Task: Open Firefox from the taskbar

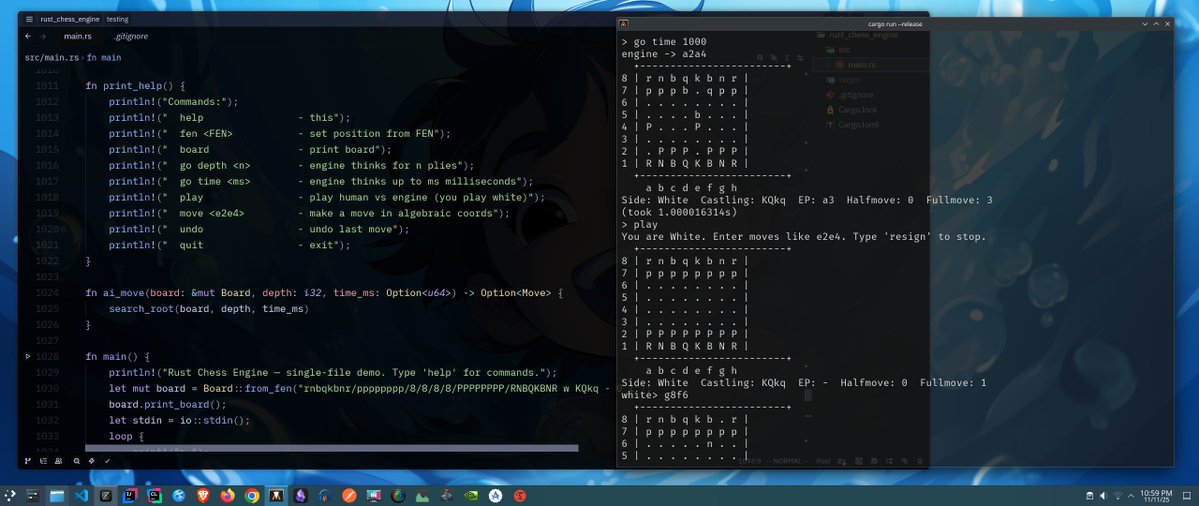Action: 227,495
